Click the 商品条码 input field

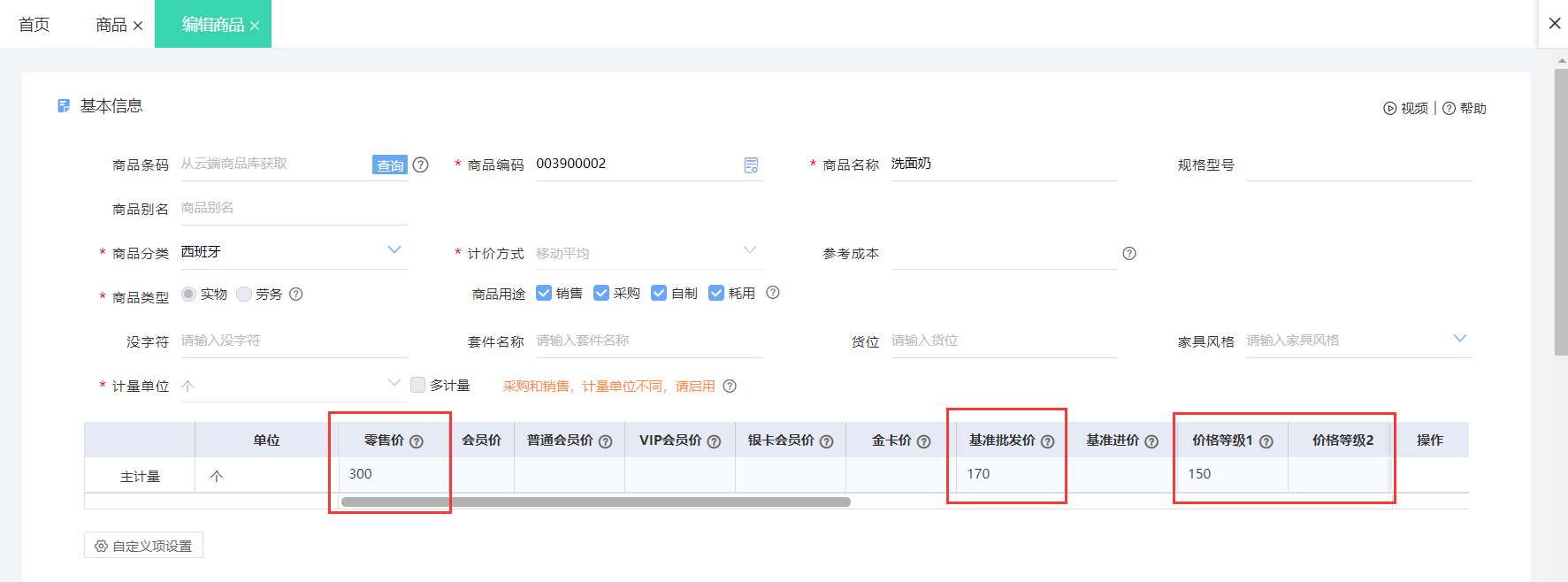(x=276, y=164)
